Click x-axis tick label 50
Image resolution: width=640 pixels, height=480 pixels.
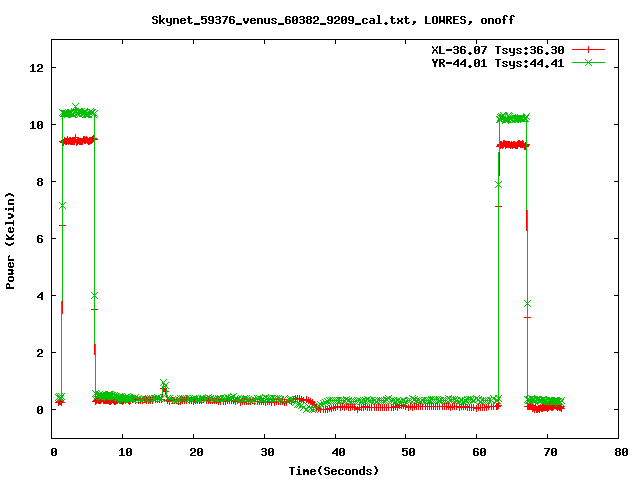(x=408, y=452)
